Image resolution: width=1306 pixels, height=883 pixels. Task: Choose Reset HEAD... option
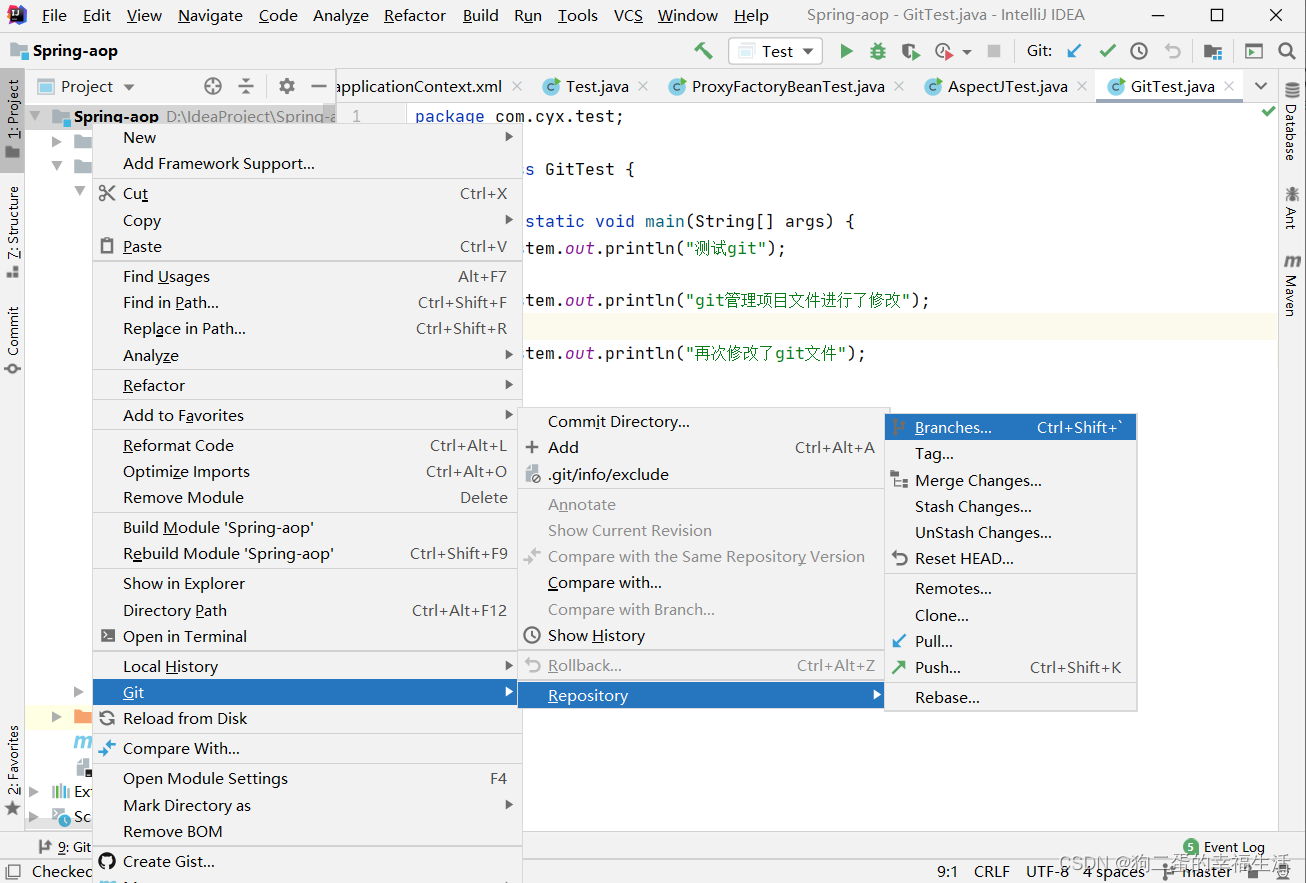coord(1011,558)
